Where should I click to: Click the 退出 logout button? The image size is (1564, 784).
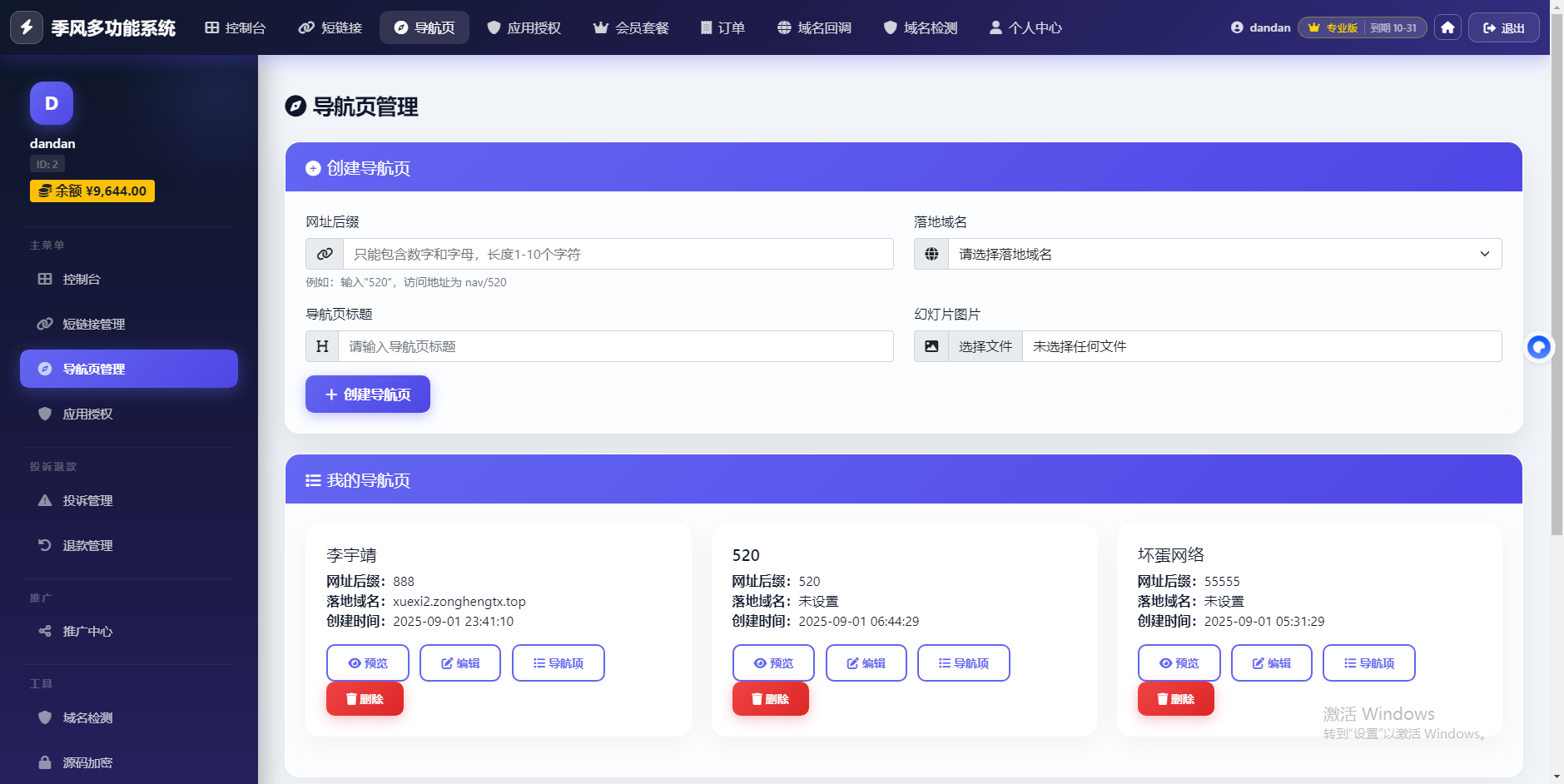pos(1504,27)
